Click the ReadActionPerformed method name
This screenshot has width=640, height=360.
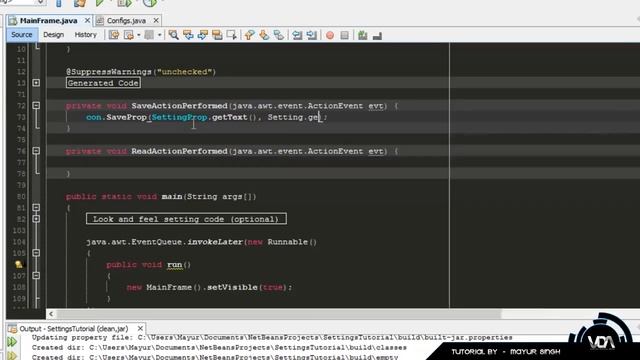[179, 151]
